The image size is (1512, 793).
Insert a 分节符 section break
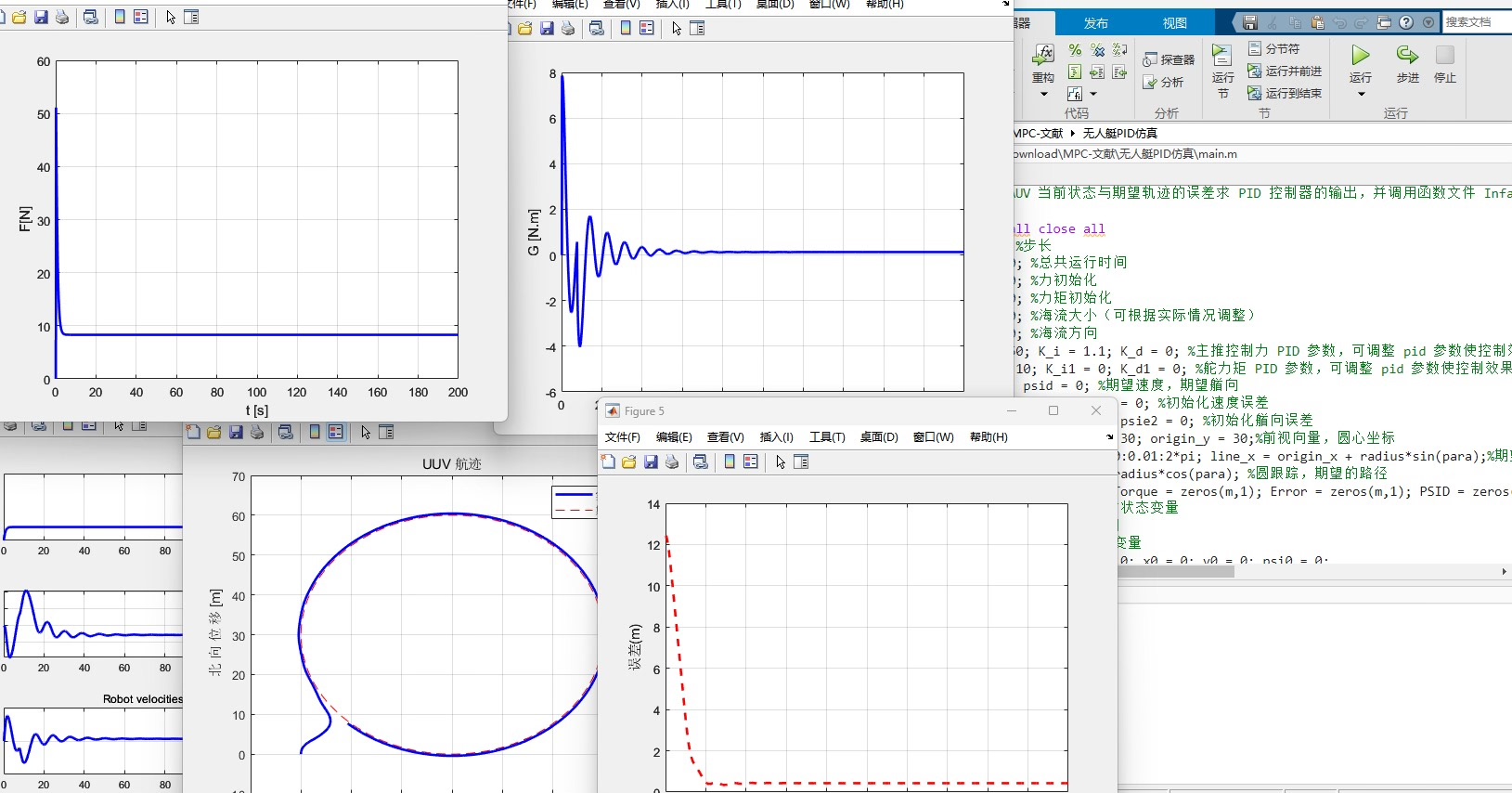pos(1274,48)
